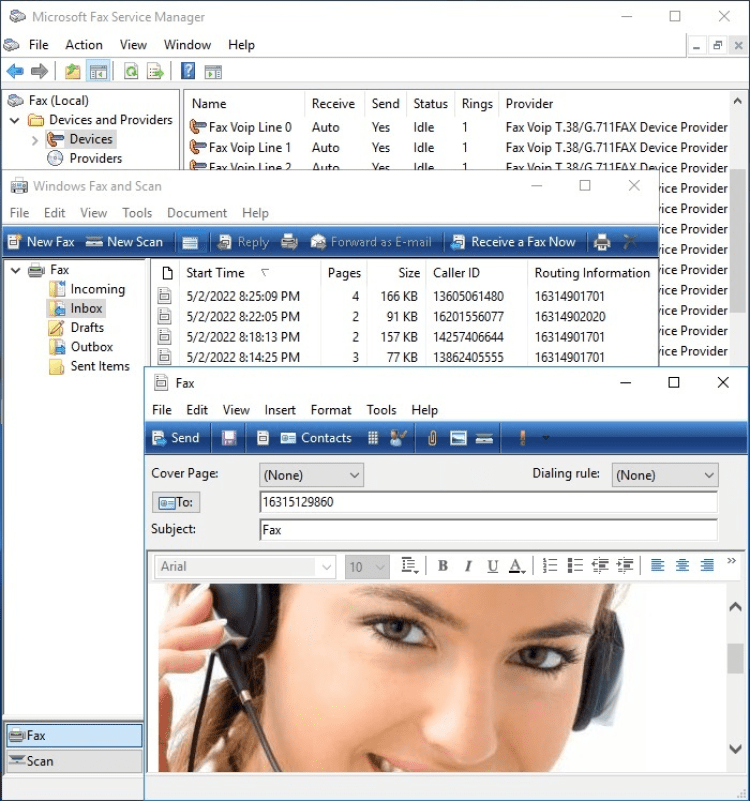This screenshot has width=750, height=801.
Task: Open the paragraph style dropdown icon
Action: pyautogui.click(x=410, y=566)
